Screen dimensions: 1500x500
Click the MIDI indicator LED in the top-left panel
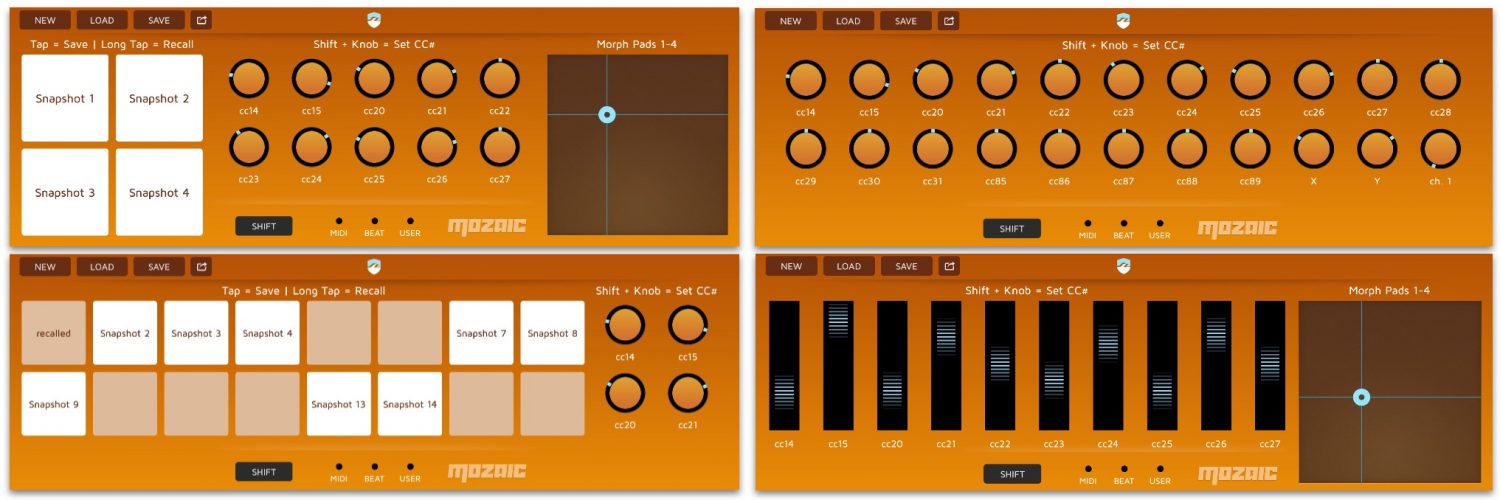338,221
